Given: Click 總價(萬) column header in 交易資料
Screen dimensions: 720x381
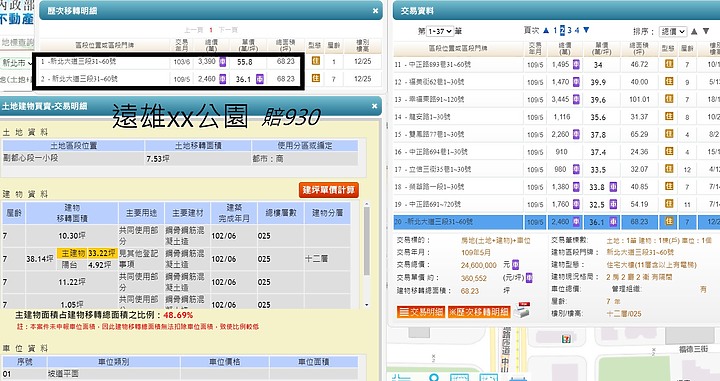Looking at the screenshot, I should click(565, 48).
